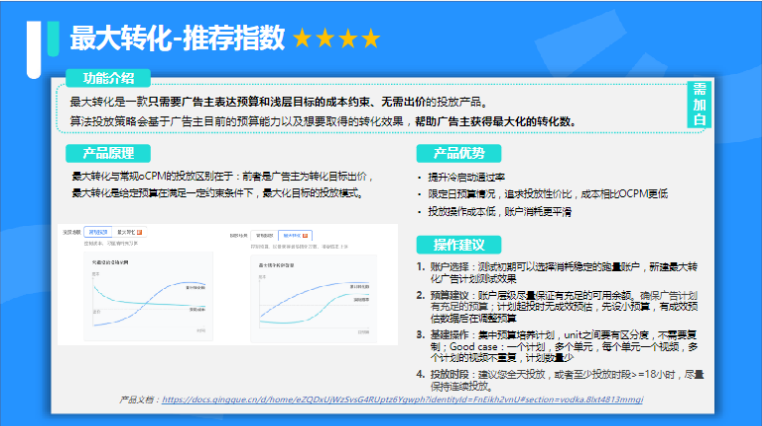Screen dimensions: 762x426
Task: Click the second star in the rating
Action: click(x=326, y=39)
